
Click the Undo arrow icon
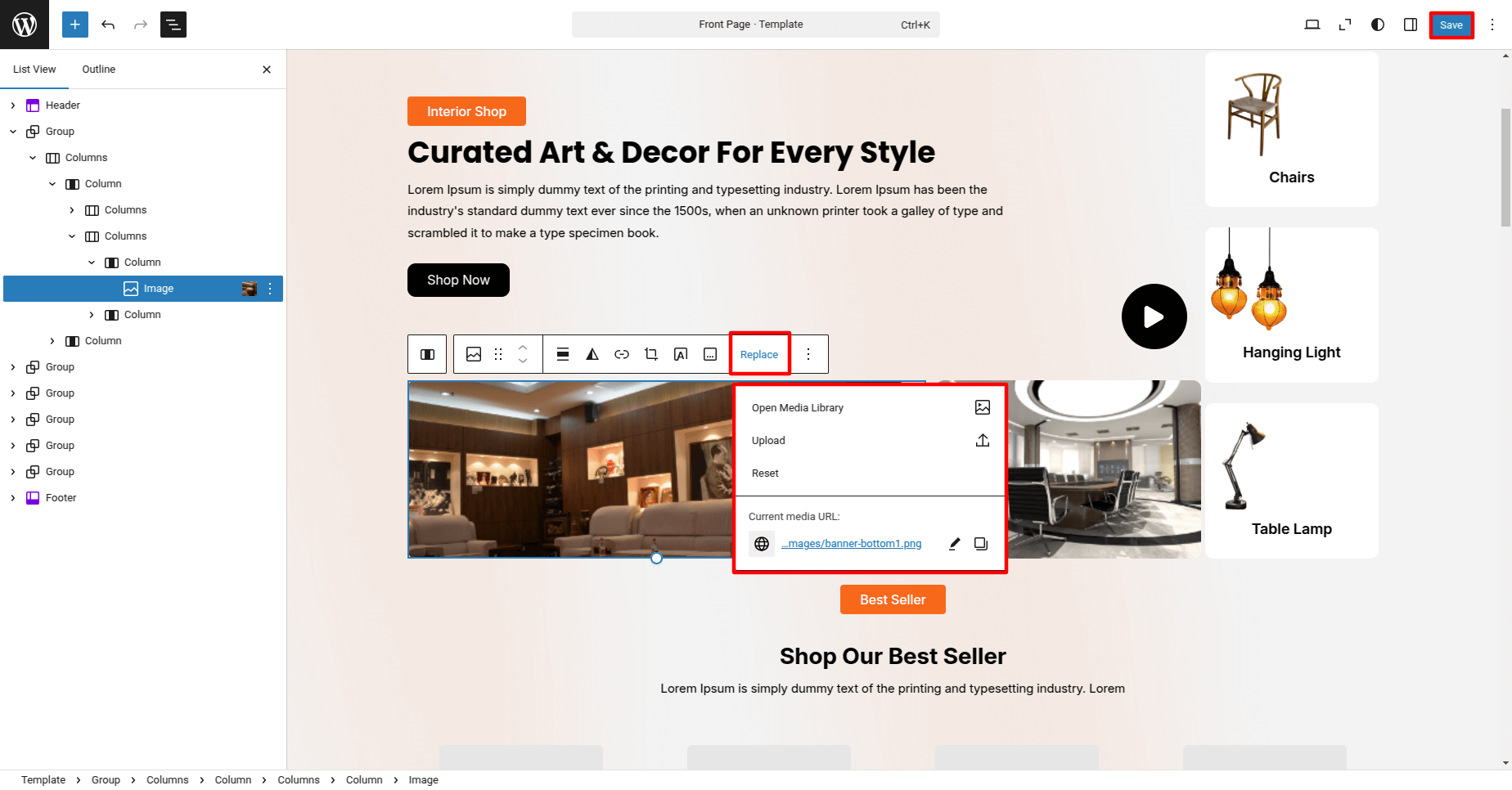(108, 25)
